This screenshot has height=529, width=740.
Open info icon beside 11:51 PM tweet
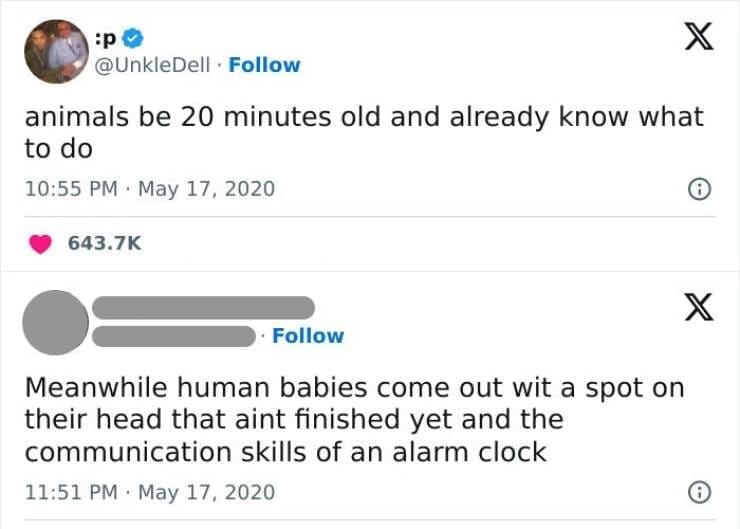(x=701, y=493)
